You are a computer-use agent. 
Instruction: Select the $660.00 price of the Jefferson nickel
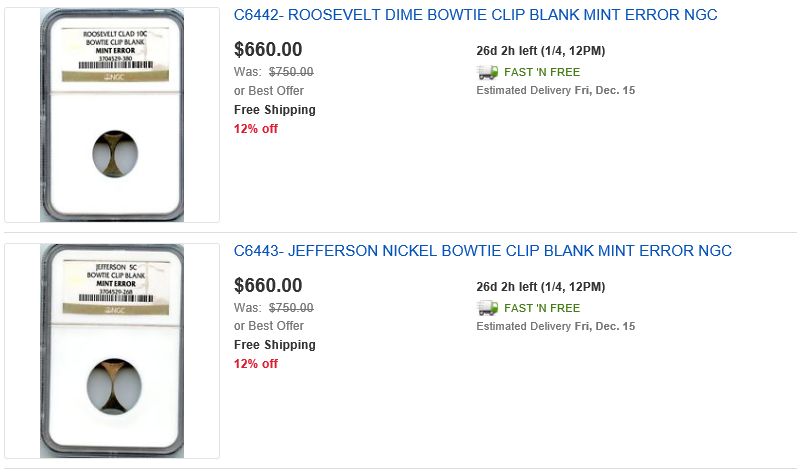coord(268,286)
